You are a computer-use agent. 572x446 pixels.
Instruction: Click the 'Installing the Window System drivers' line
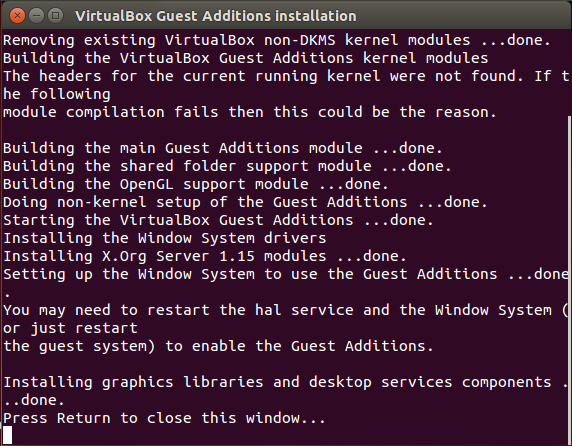point(165,238)
